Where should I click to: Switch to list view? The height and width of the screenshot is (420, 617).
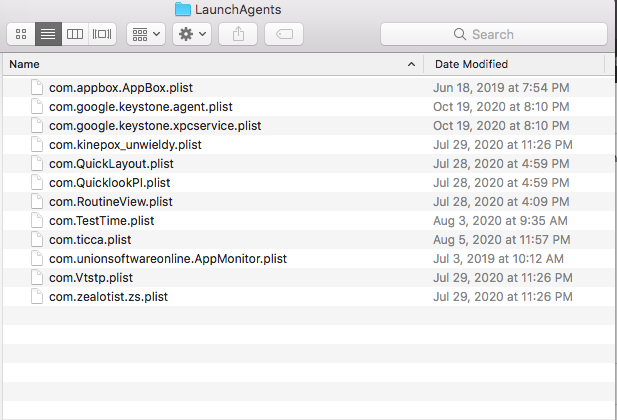coord(48,34)
